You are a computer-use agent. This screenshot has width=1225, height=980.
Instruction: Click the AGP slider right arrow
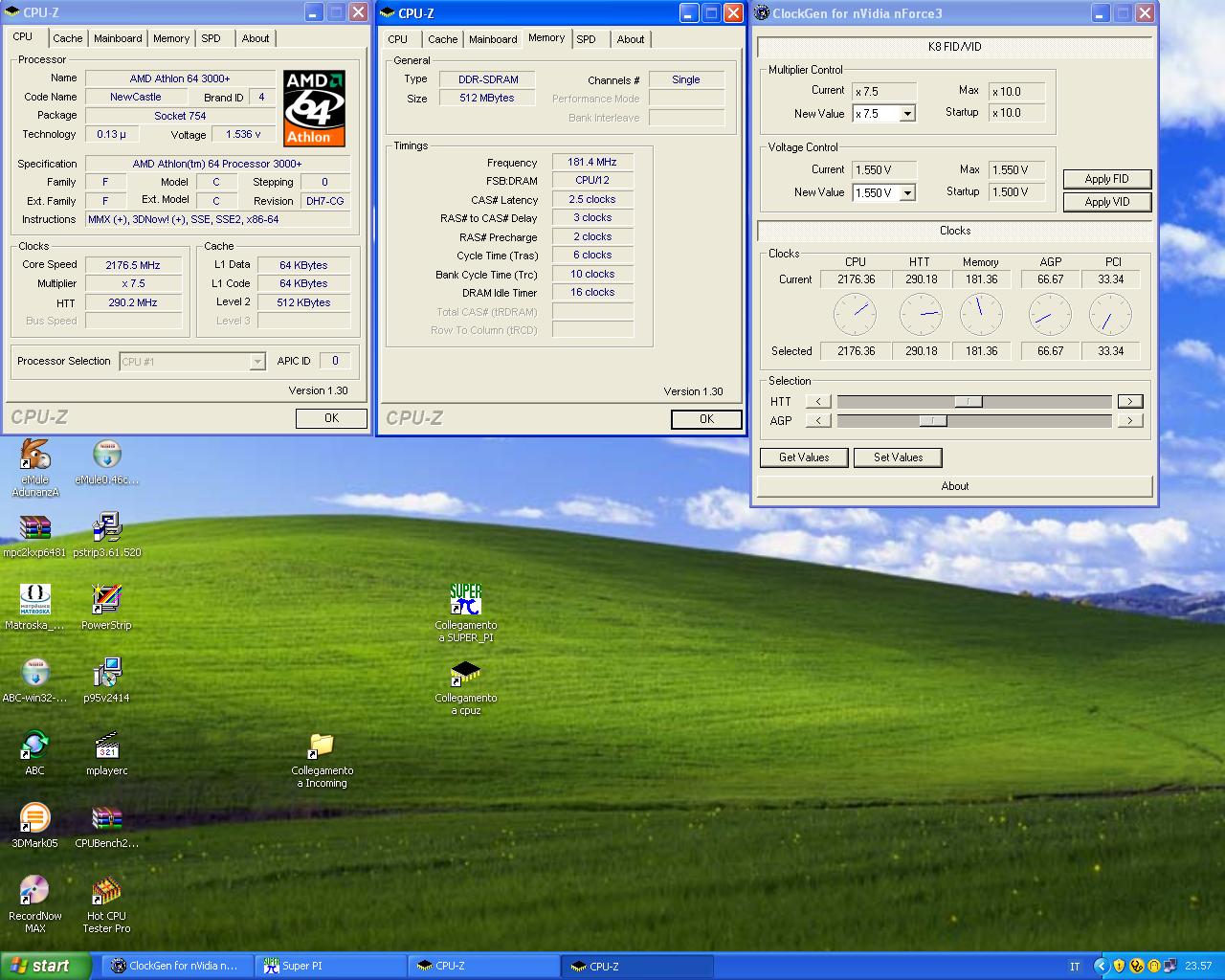(x=1130, y=420)
